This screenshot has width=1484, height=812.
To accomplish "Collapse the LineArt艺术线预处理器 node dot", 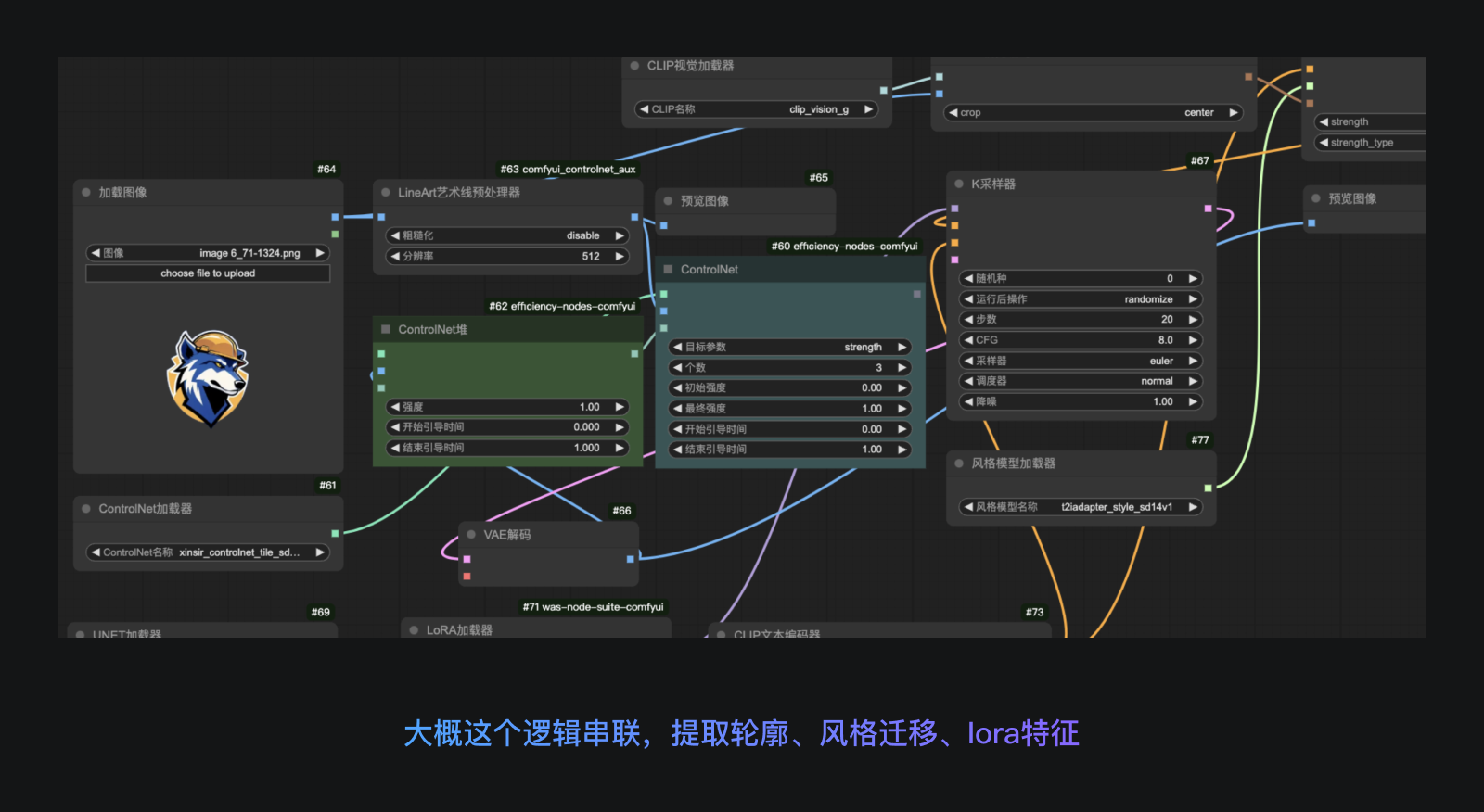I will [386, 193].
